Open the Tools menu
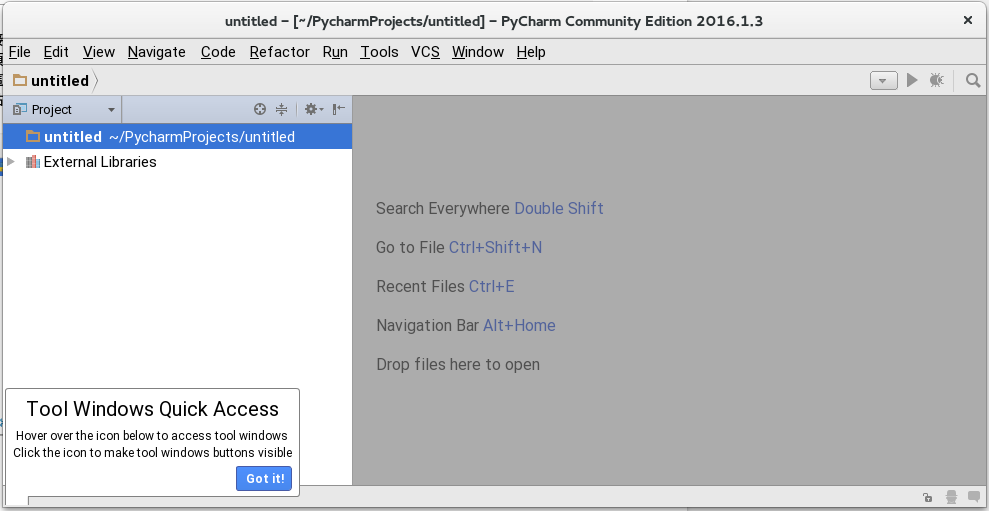 point(379,52)
